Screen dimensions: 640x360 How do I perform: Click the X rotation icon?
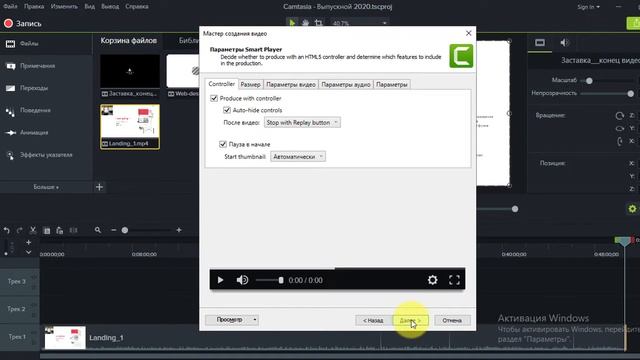(x=620, y=141)
